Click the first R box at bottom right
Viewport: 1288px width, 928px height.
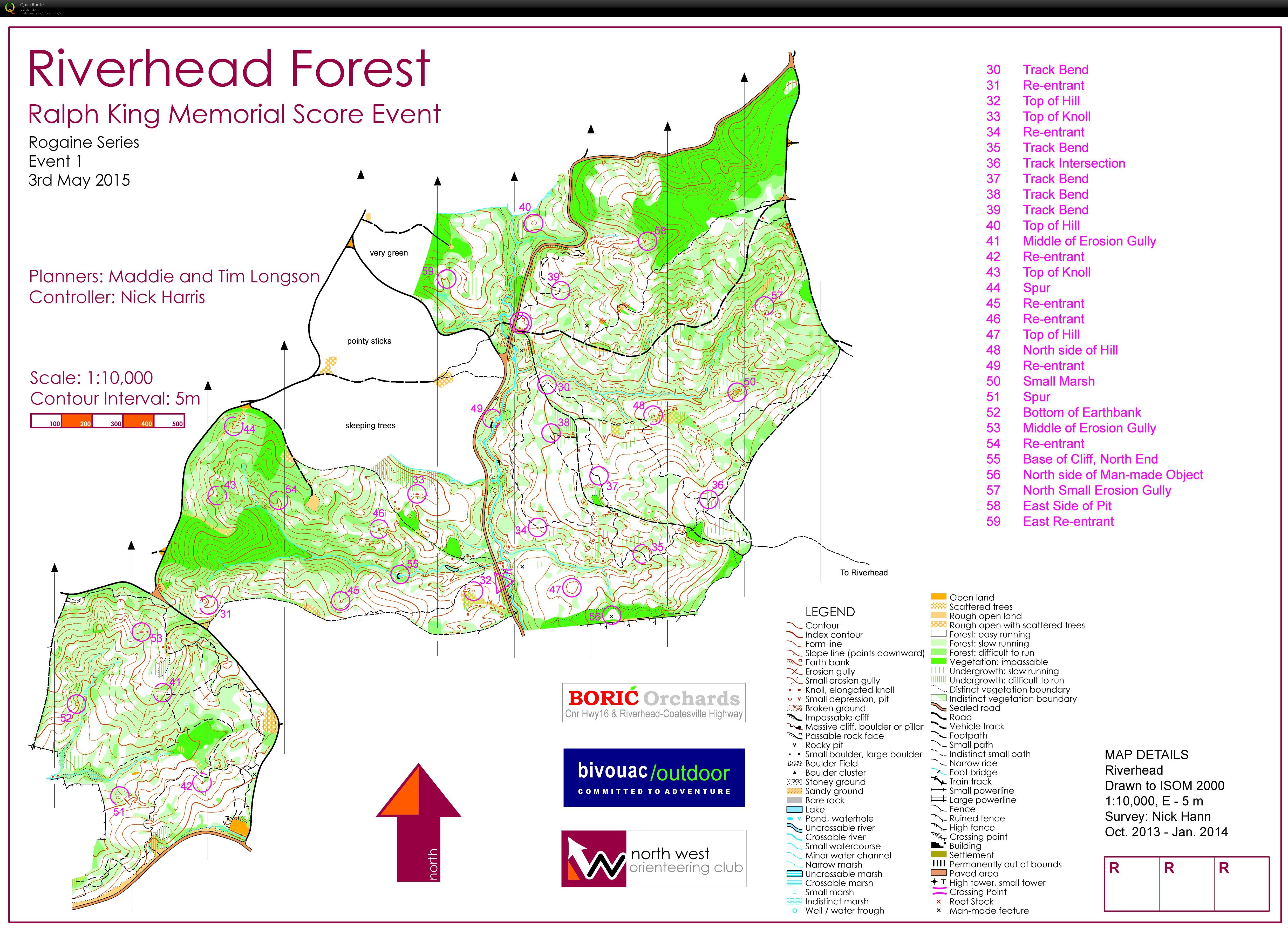pyautogui.click(x=1131, y=884)
